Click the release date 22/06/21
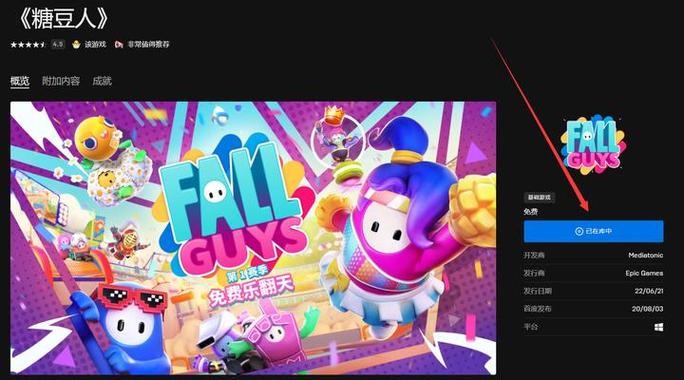 pos(649,291)
